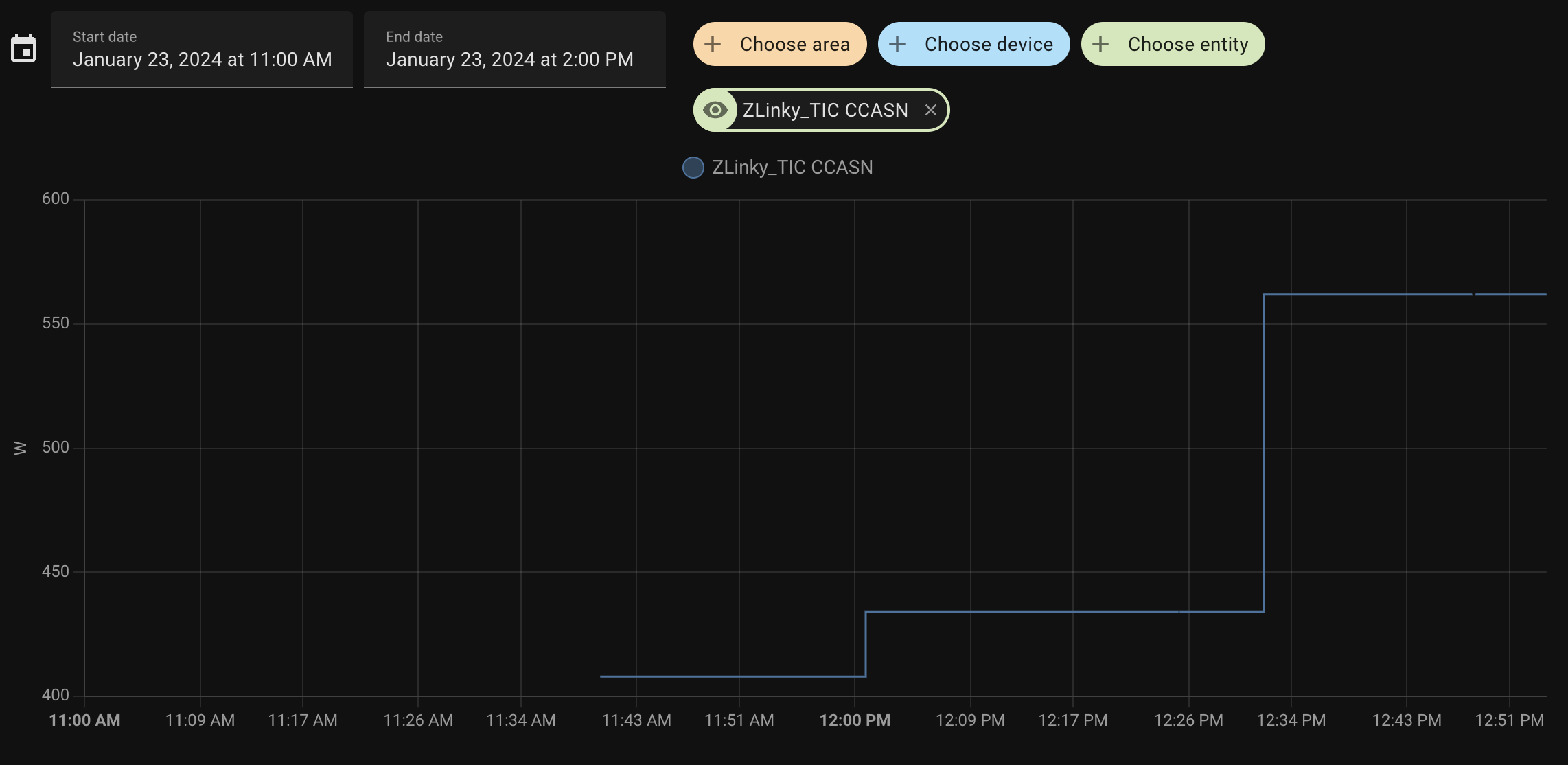Screen dimensions: 1568x765
Task: Click plus icon on Choose area chip
Action: coord(713,44)
